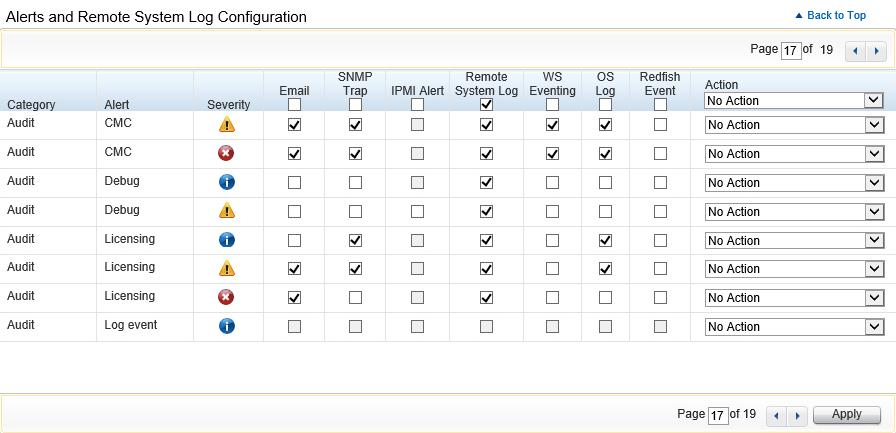This screenshot has width=896, height=433.
Task: Open the header Action dropdown
Action: click(x=793, y=101)
